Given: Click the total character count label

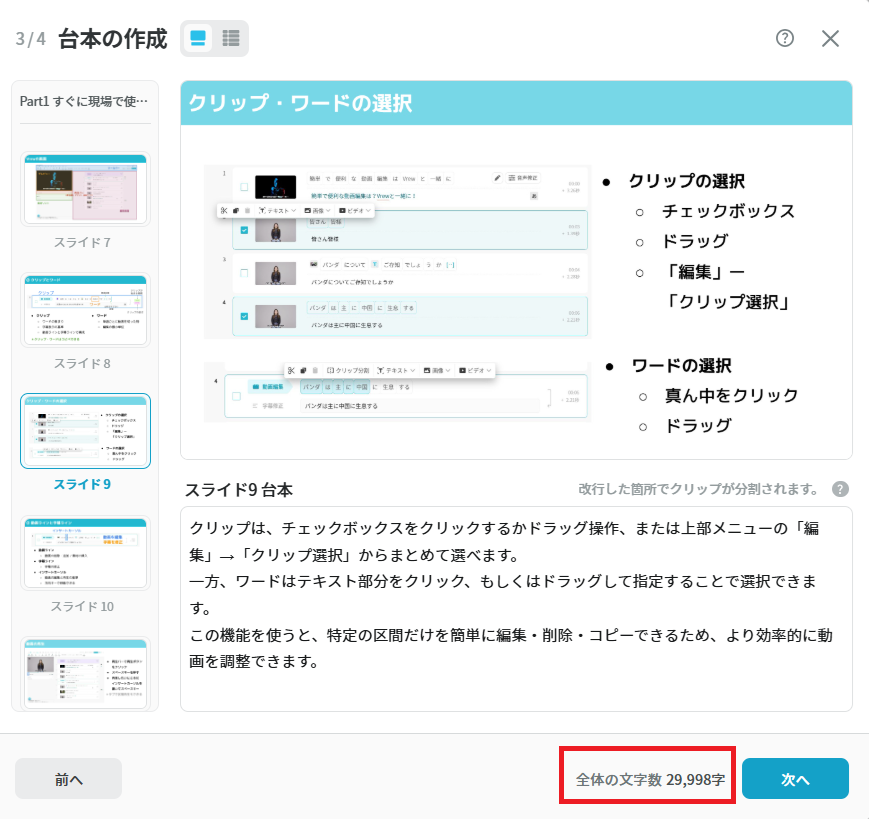Looking at the screenshot, I should 650,779.
